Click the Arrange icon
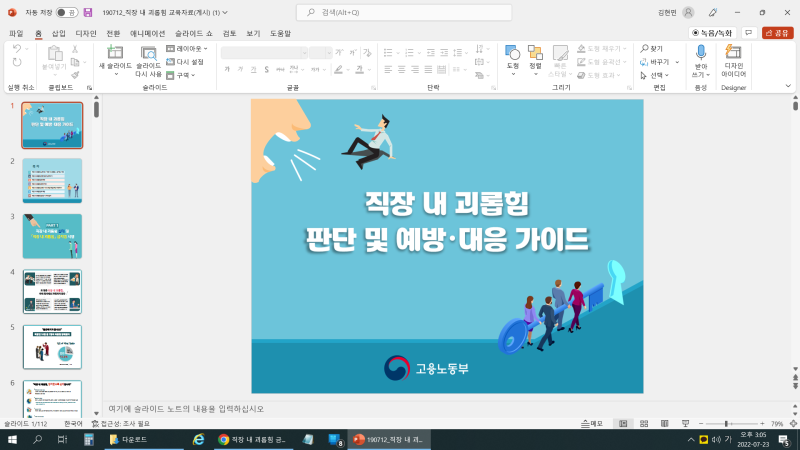The height and width of the screenshot is (450, 800). pyautogui.click(x=535, y=53)
